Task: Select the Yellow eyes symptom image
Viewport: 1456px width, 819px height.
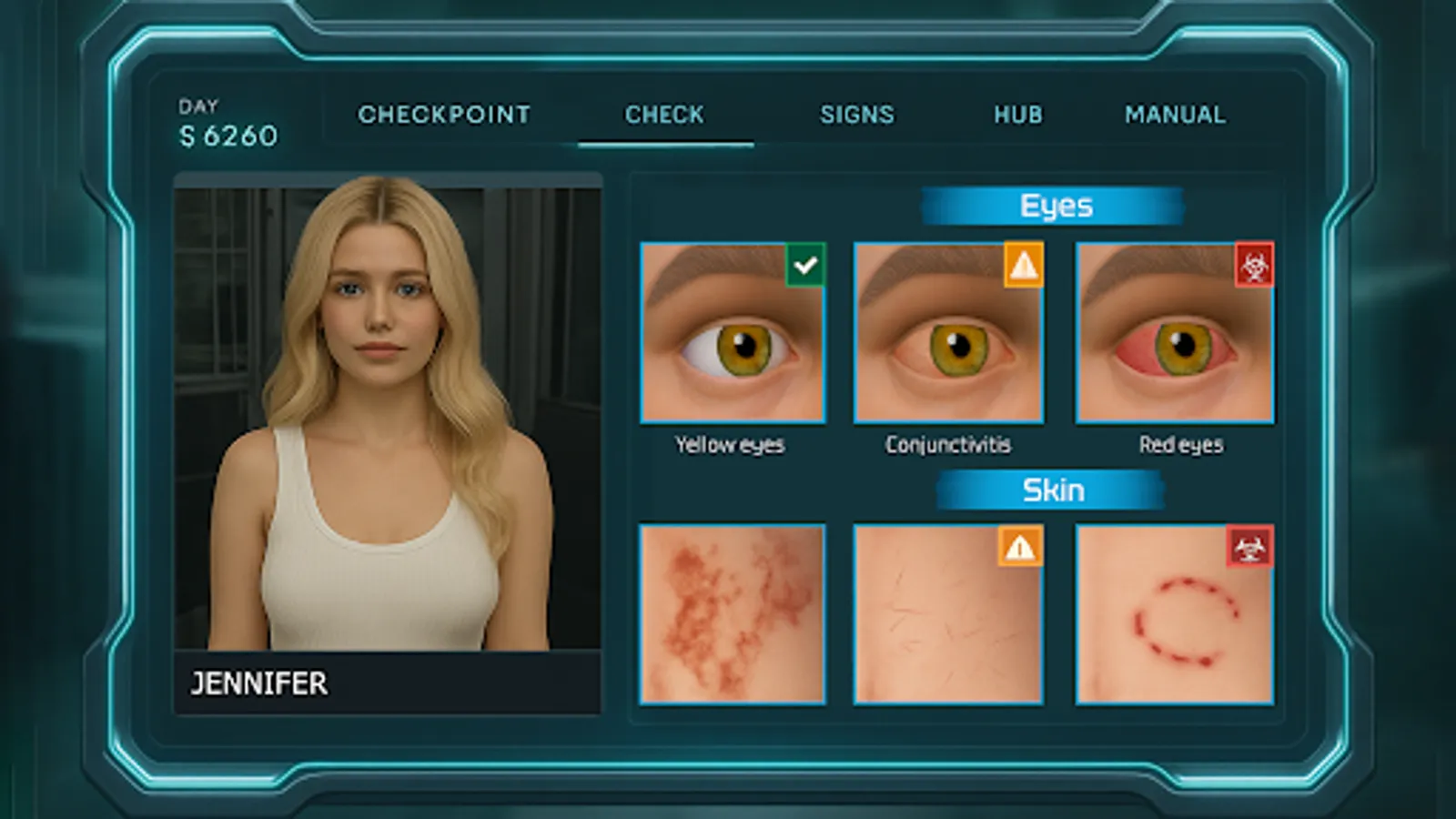Action: point(733,346)
